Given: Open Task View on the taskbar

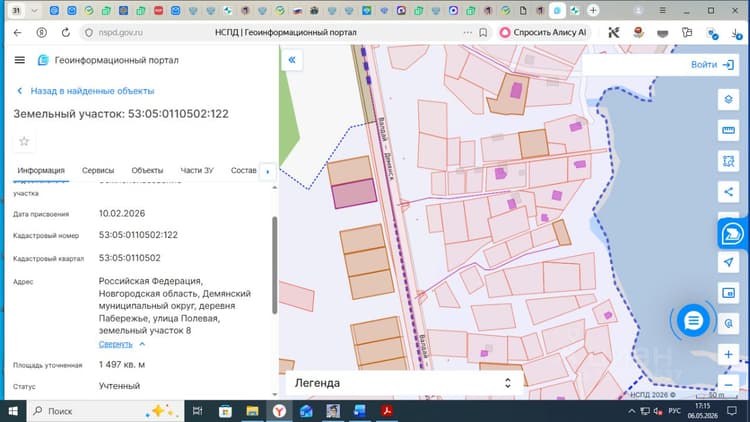Looking at the screenshot, I should click(x=197, y=411).
